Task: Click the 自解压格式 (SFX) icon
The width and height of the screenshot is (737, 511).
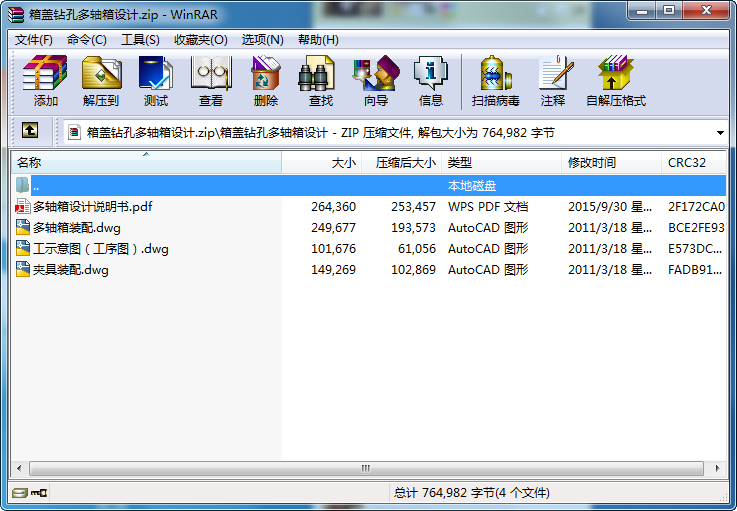Action: click(616, 73)
